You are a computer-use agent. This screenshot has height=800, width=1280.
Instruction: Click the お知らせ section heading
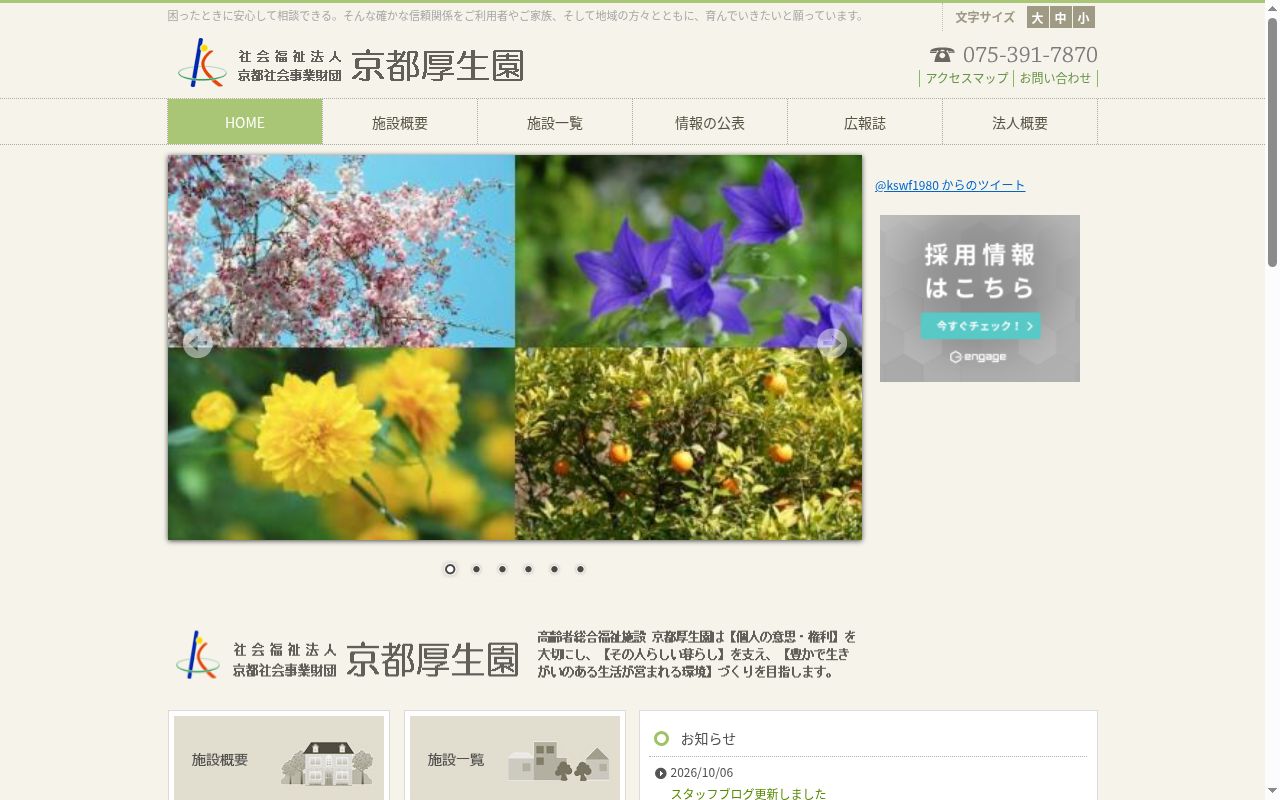tap(708, 739)
